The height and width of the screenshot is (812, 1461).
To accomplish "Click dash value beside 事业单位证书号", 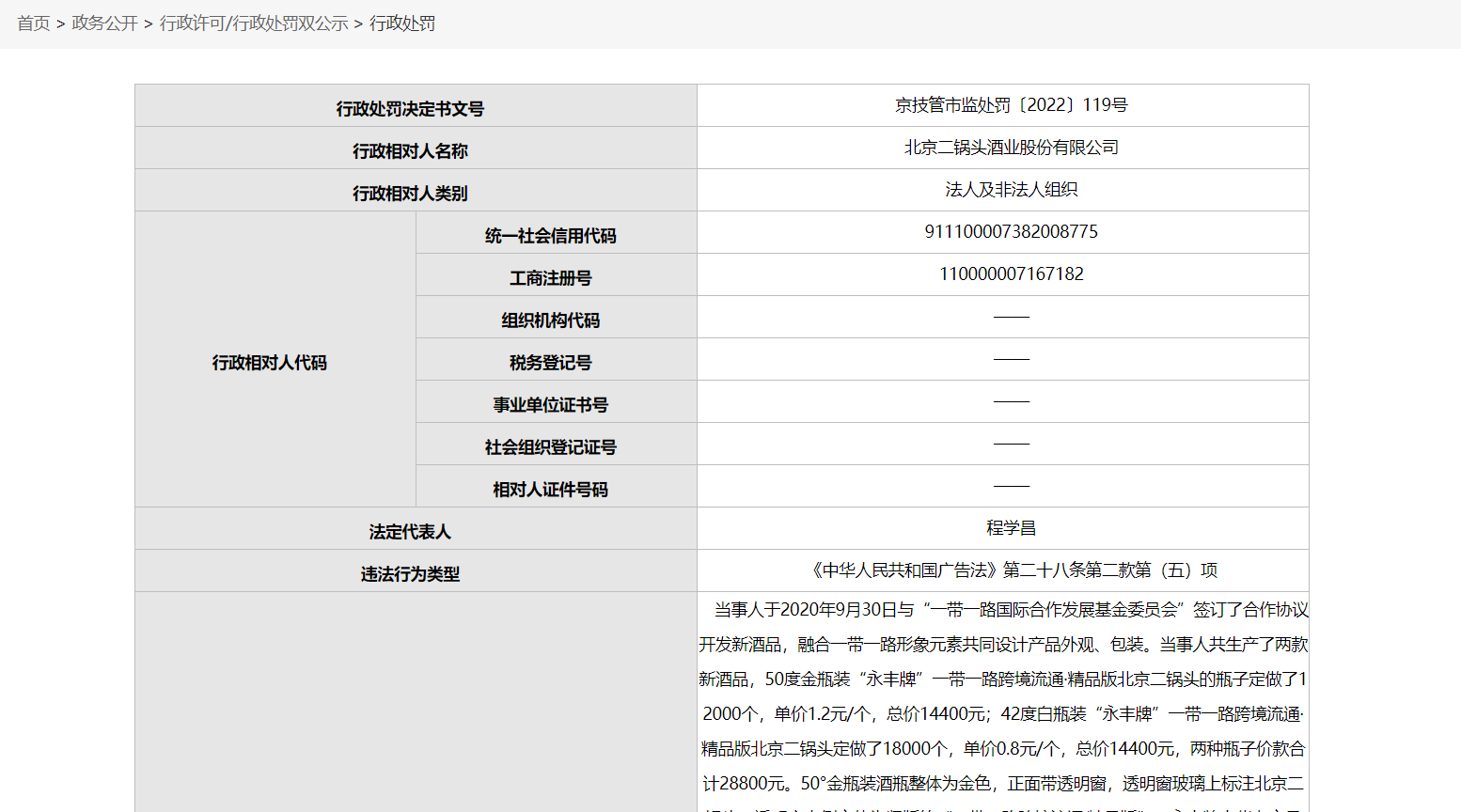I will pos(1012,401).
